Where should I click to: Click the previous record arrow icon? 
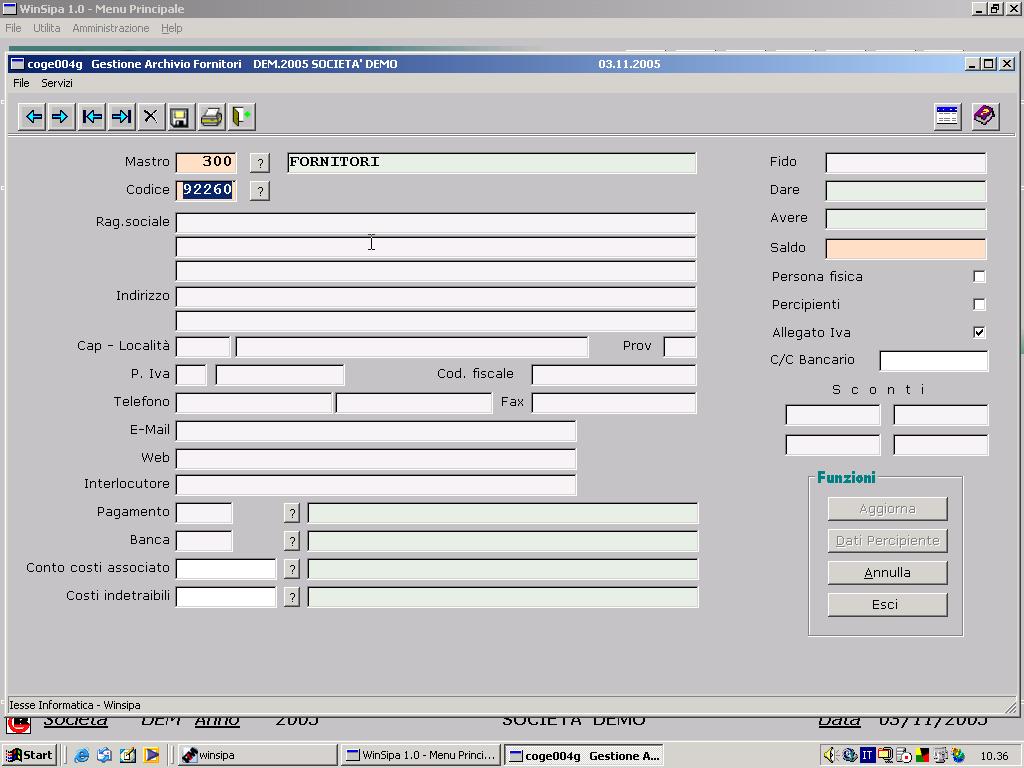pos(33,117)
